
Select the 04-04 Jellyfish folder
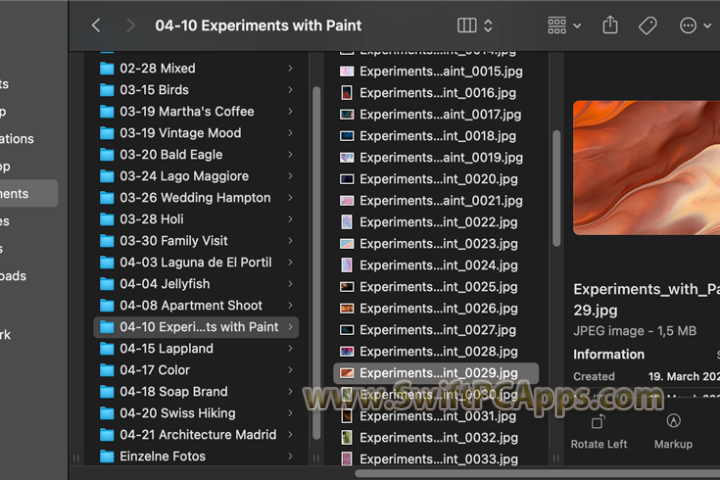197,284
